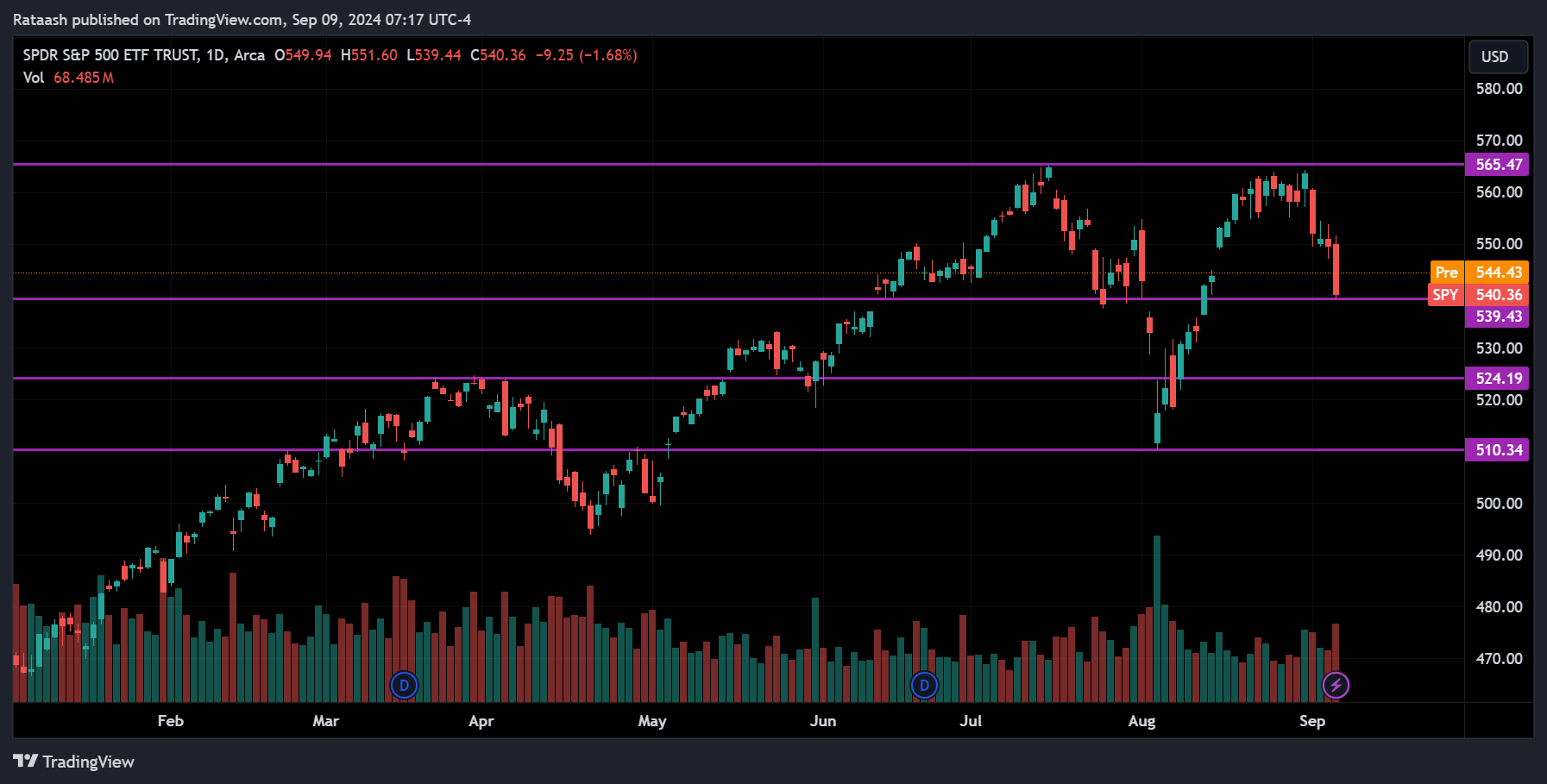Click the Pre 544.43 pre-market price label
1547x784 pixels.
coord(1480,273)
